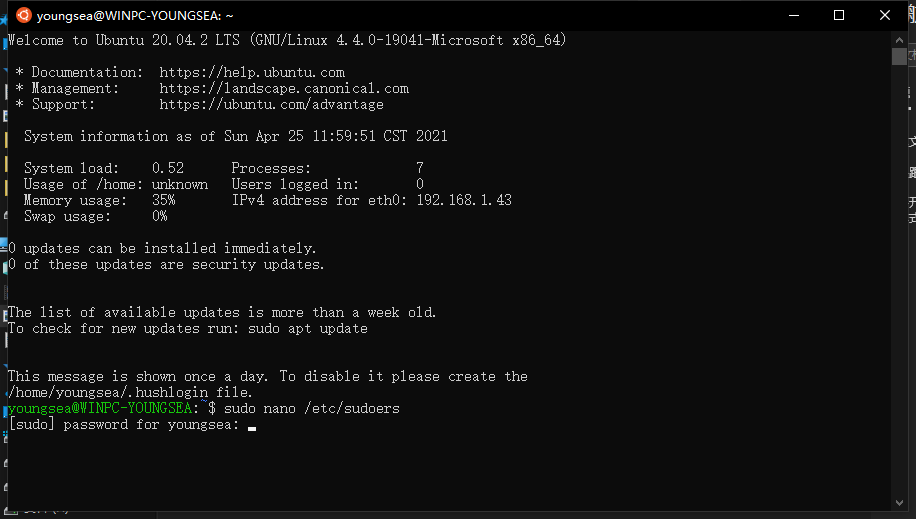Click the https://help.ubuntu.com URL text
The image size is (916, 519).
[x=252, y=72]
